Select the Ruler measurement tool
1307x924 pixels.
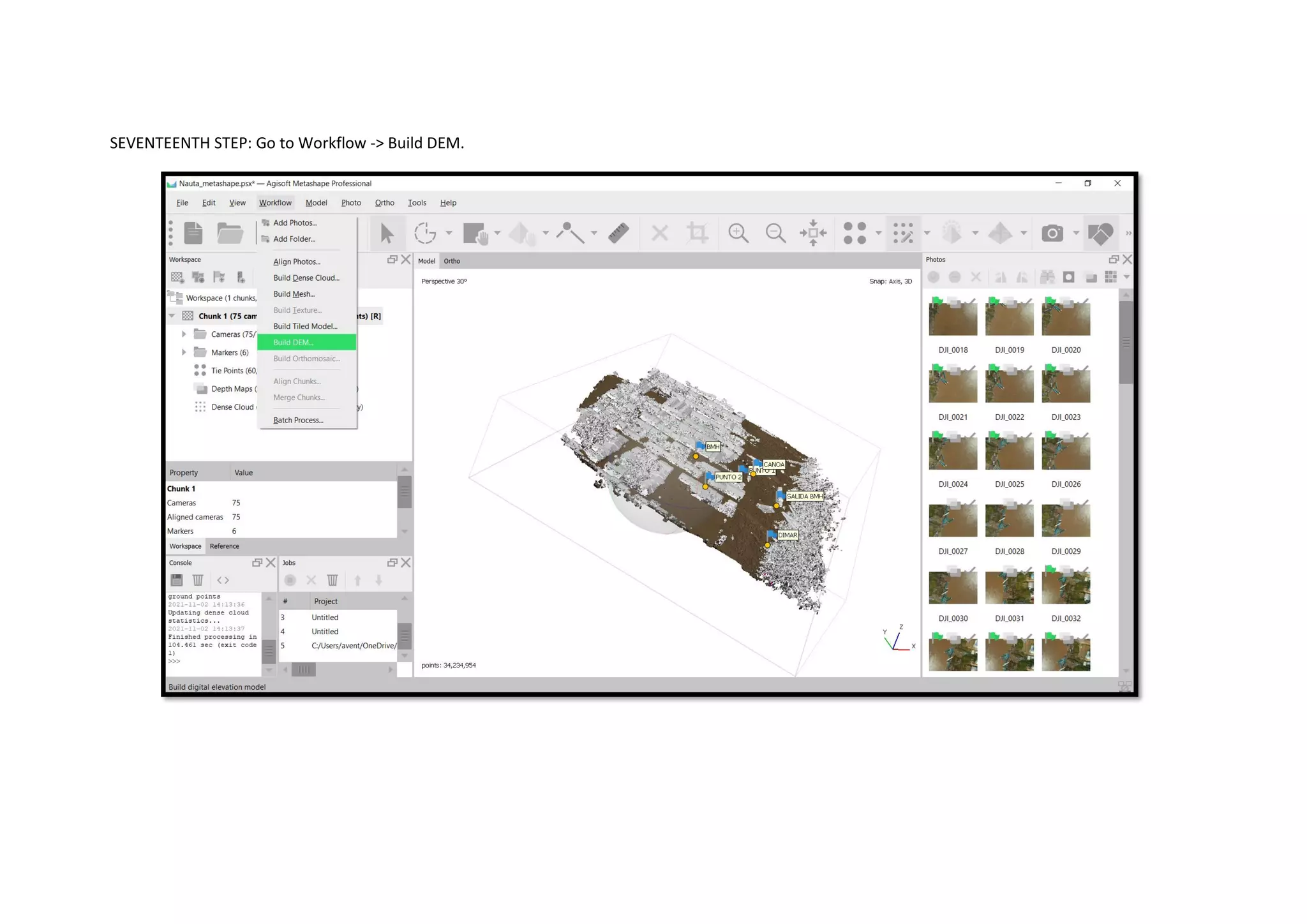(618, 233)
